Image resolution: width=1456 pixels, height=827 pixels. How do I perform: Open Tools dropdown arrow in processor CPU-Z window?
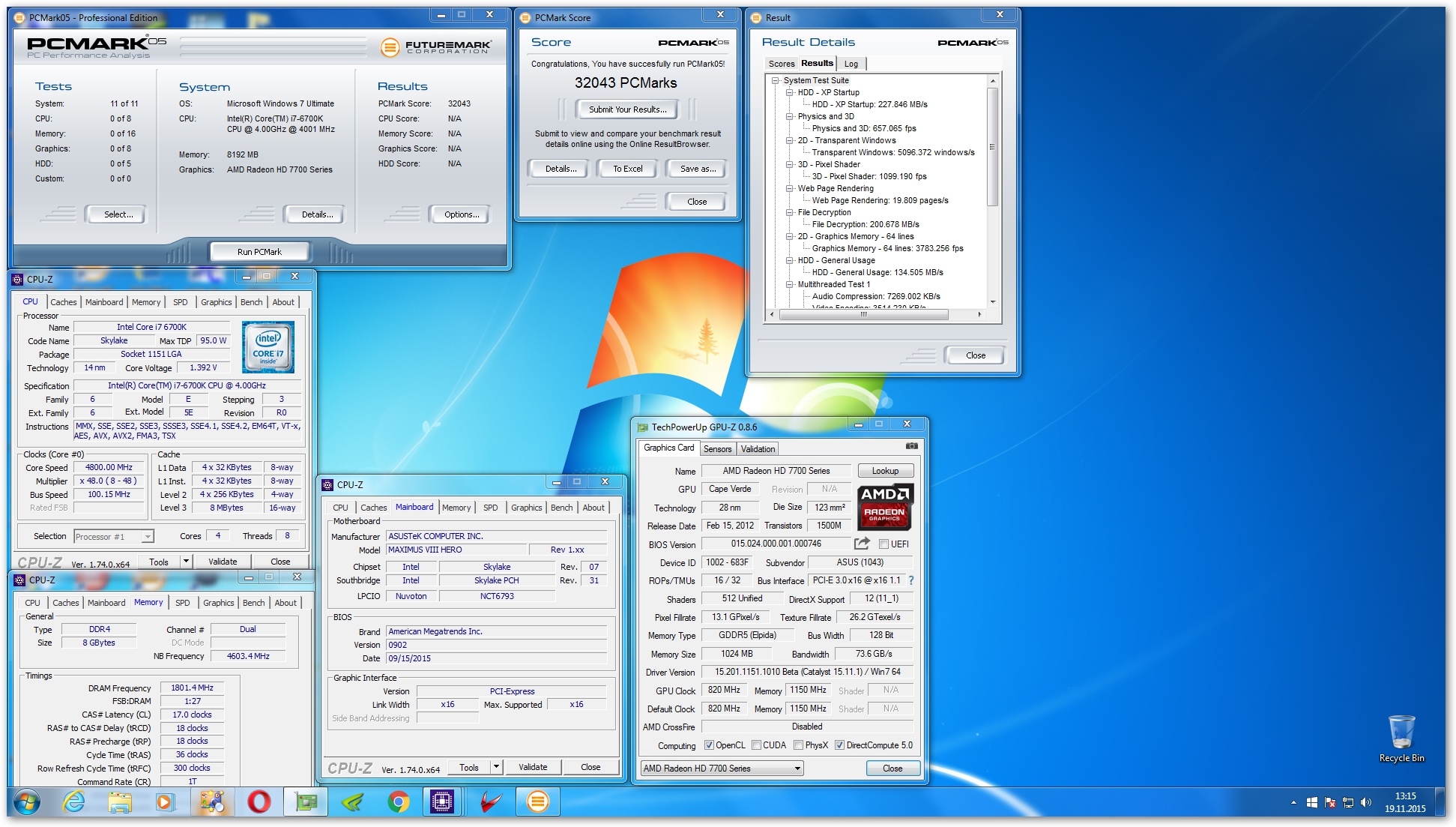[x=186, y=562]
